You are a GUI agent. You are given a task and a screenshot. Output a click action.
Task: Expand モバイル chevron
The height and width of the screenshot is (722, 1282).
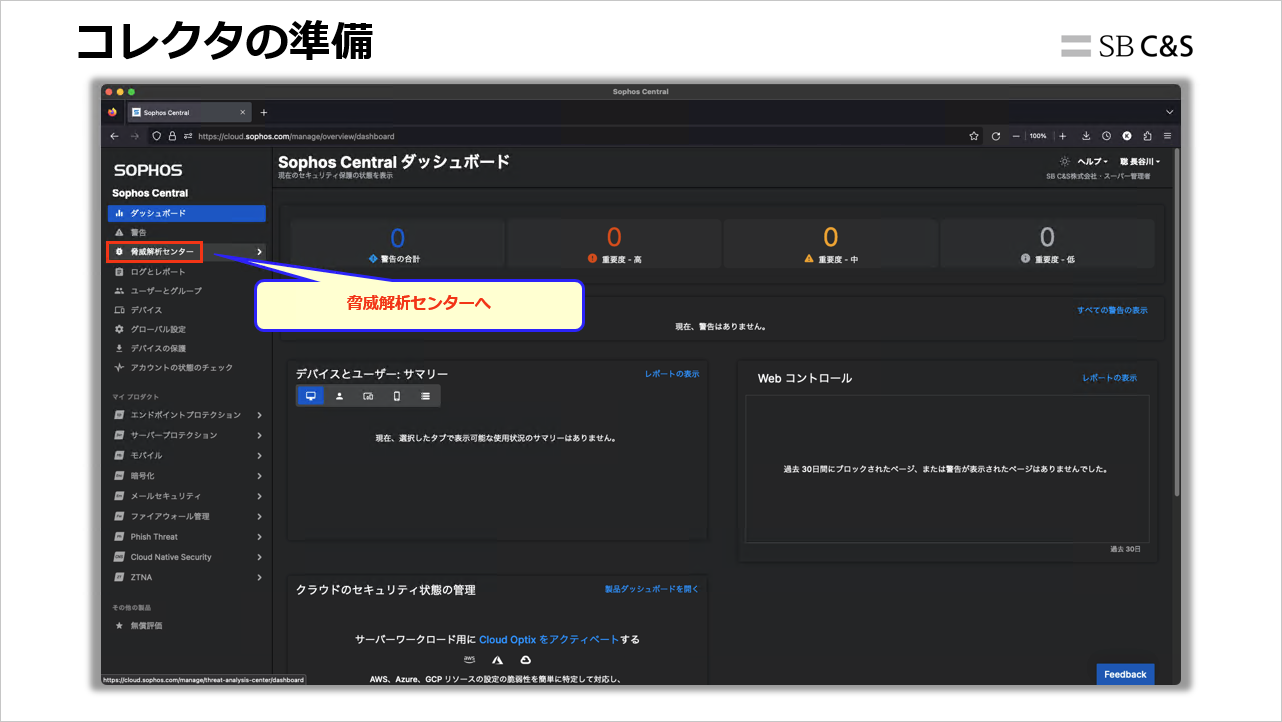pos(259,455)
